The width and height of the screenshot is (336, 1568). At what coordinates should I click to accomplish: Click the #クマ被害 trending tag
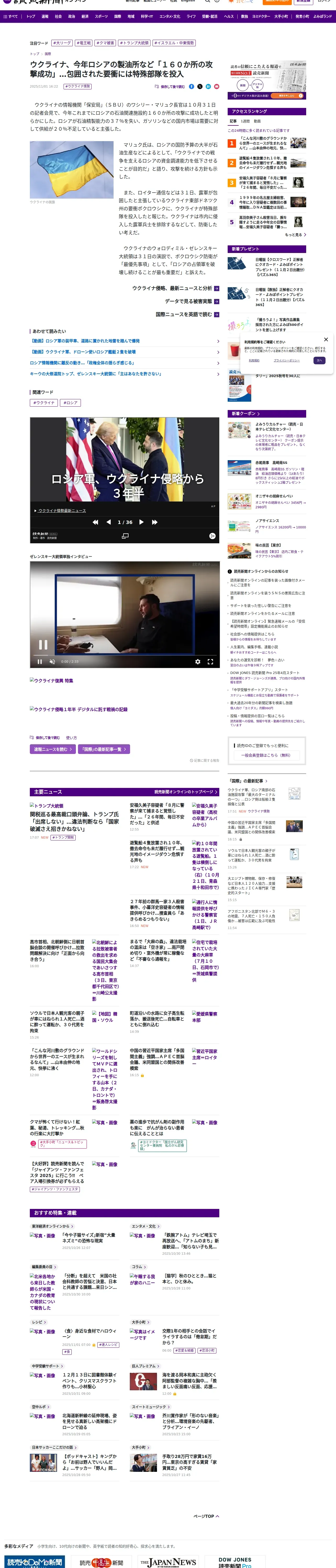point(105,43)
